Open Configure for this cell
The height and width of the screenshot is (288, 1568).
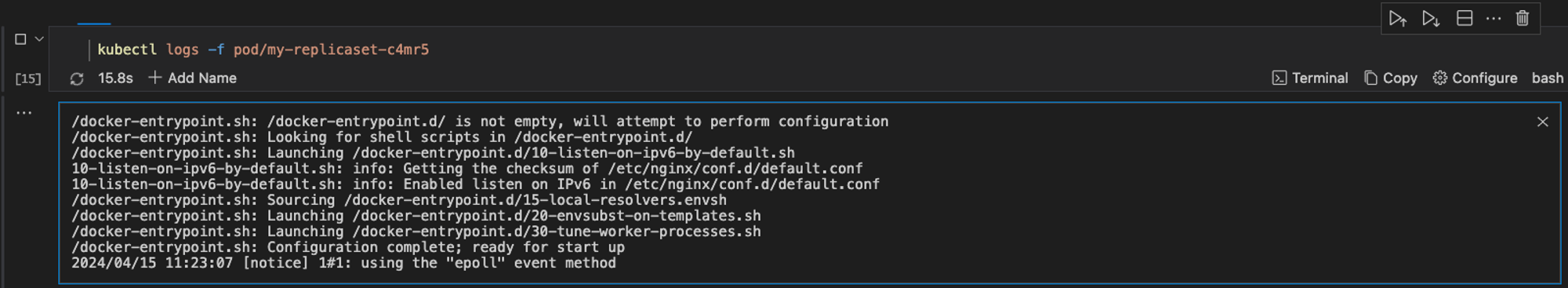pos(1475,78)
